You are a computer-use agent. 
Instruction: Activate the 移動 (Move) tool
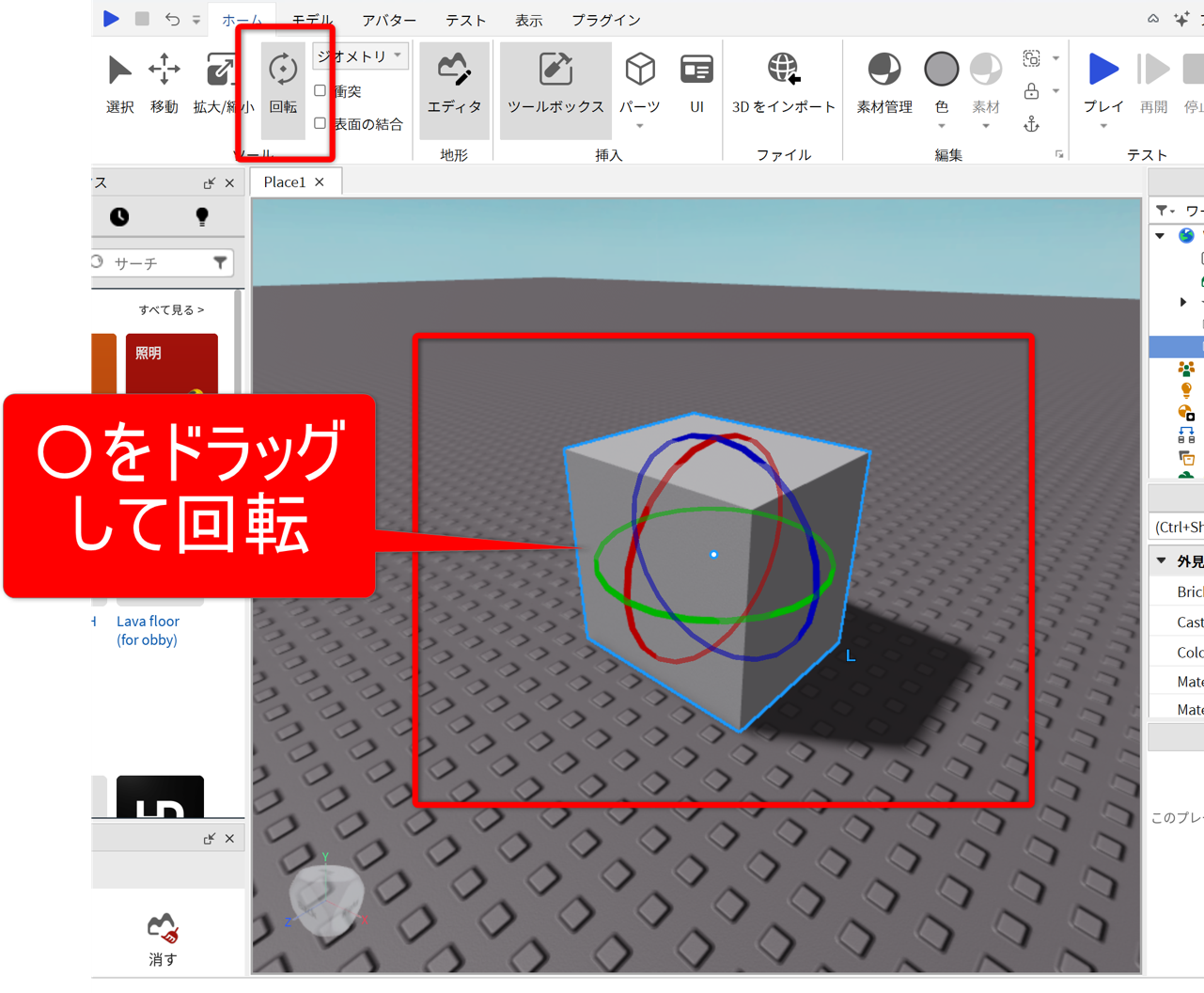pos(164,83)
